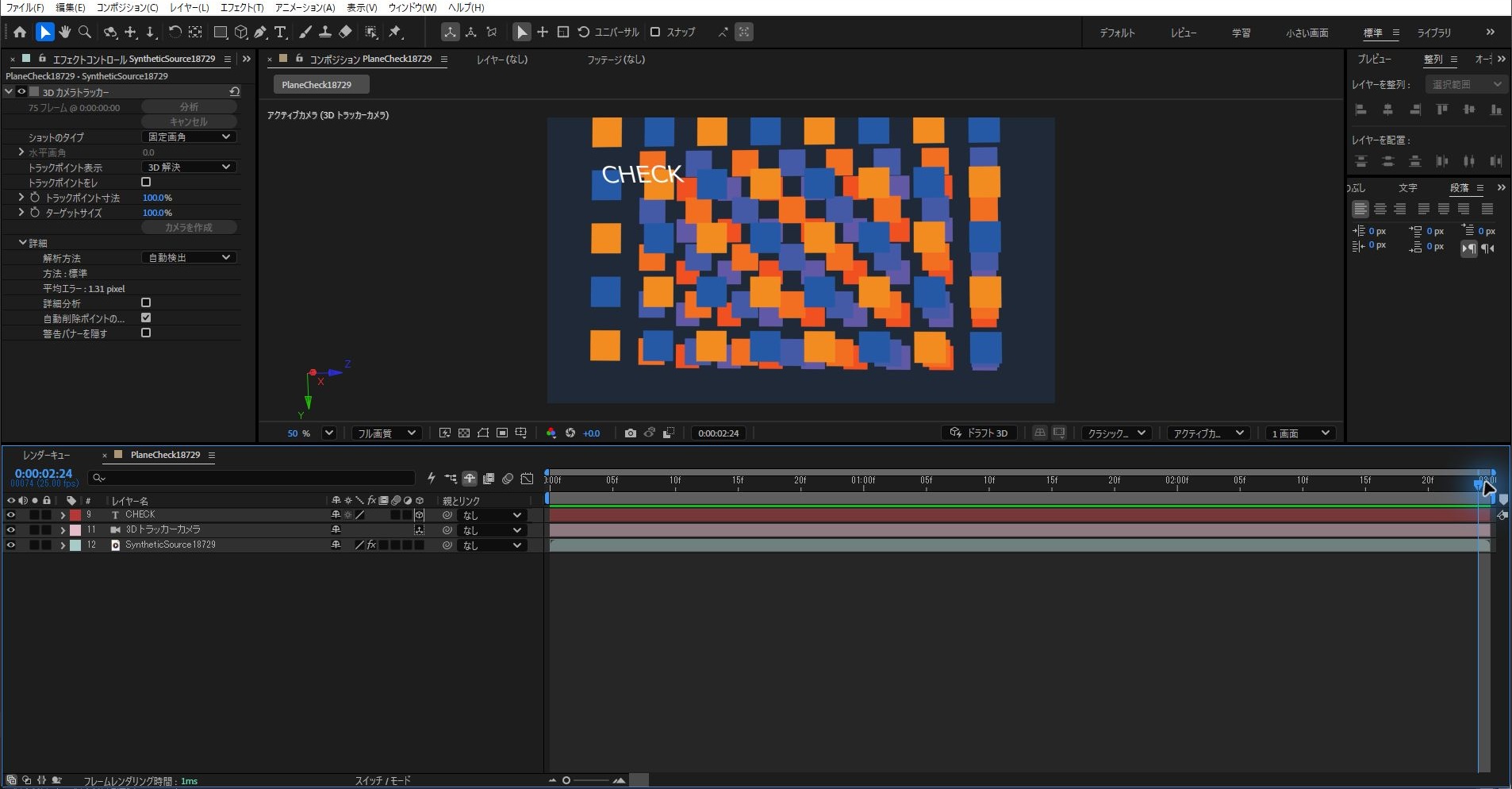This screenshot has height=789, width=1512.
Task: Uncheck the 自動削除ポイント checkbox
Action: 146,318
